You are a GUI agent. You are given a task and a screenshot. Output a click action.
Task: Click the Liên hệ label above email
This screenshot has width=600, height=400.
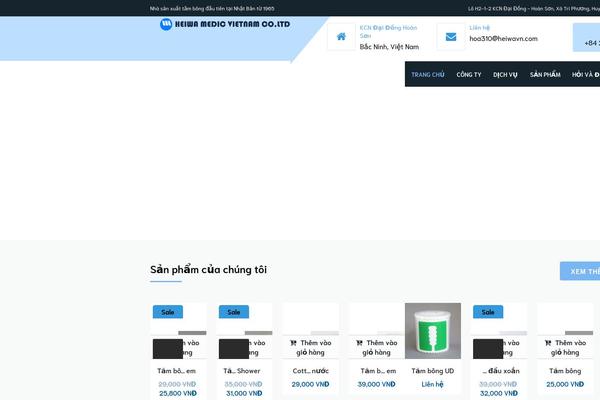pos(479,28)
